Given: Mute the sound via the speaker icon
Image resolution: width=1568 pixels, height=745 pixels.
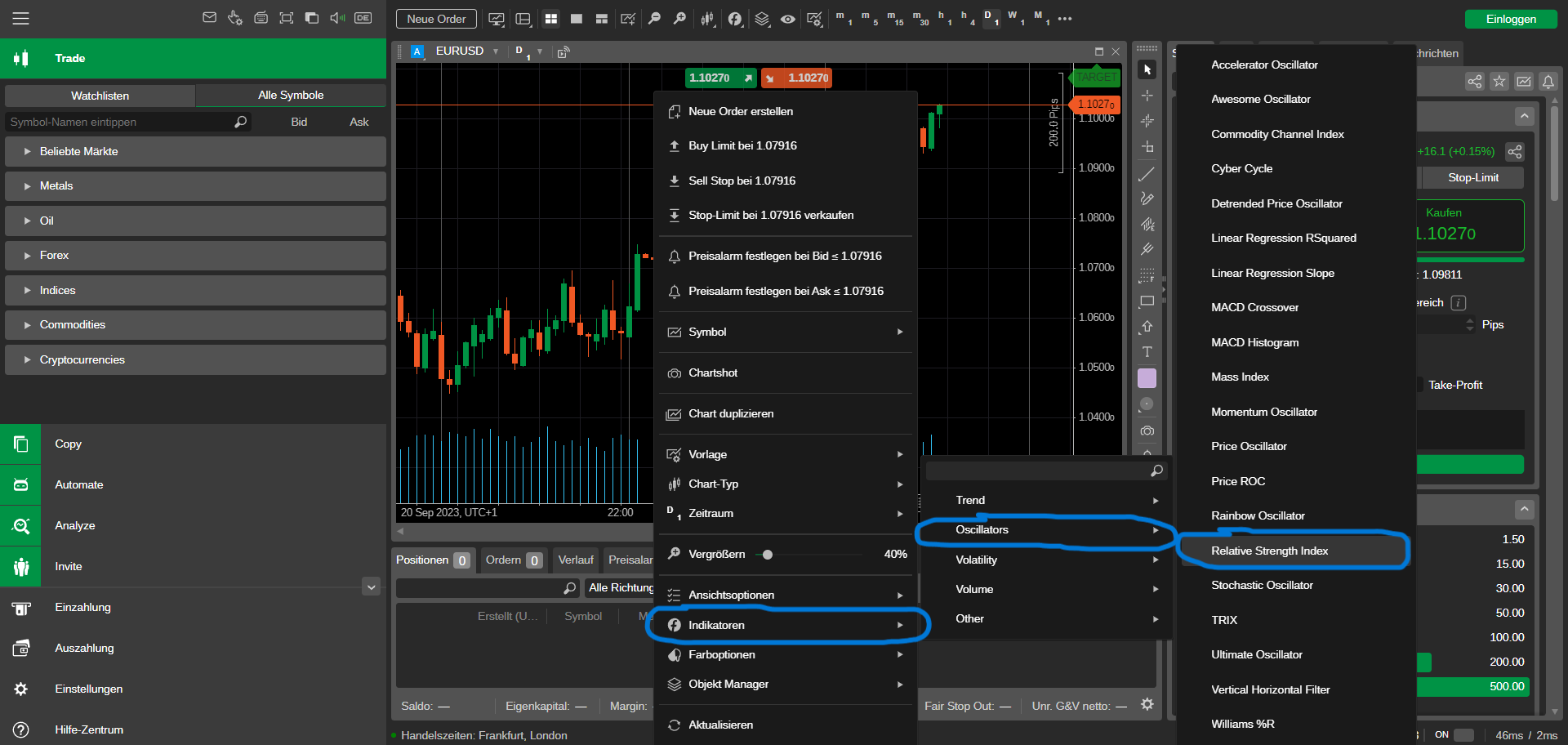Looking at the screenshot, I should pos(337,18).
